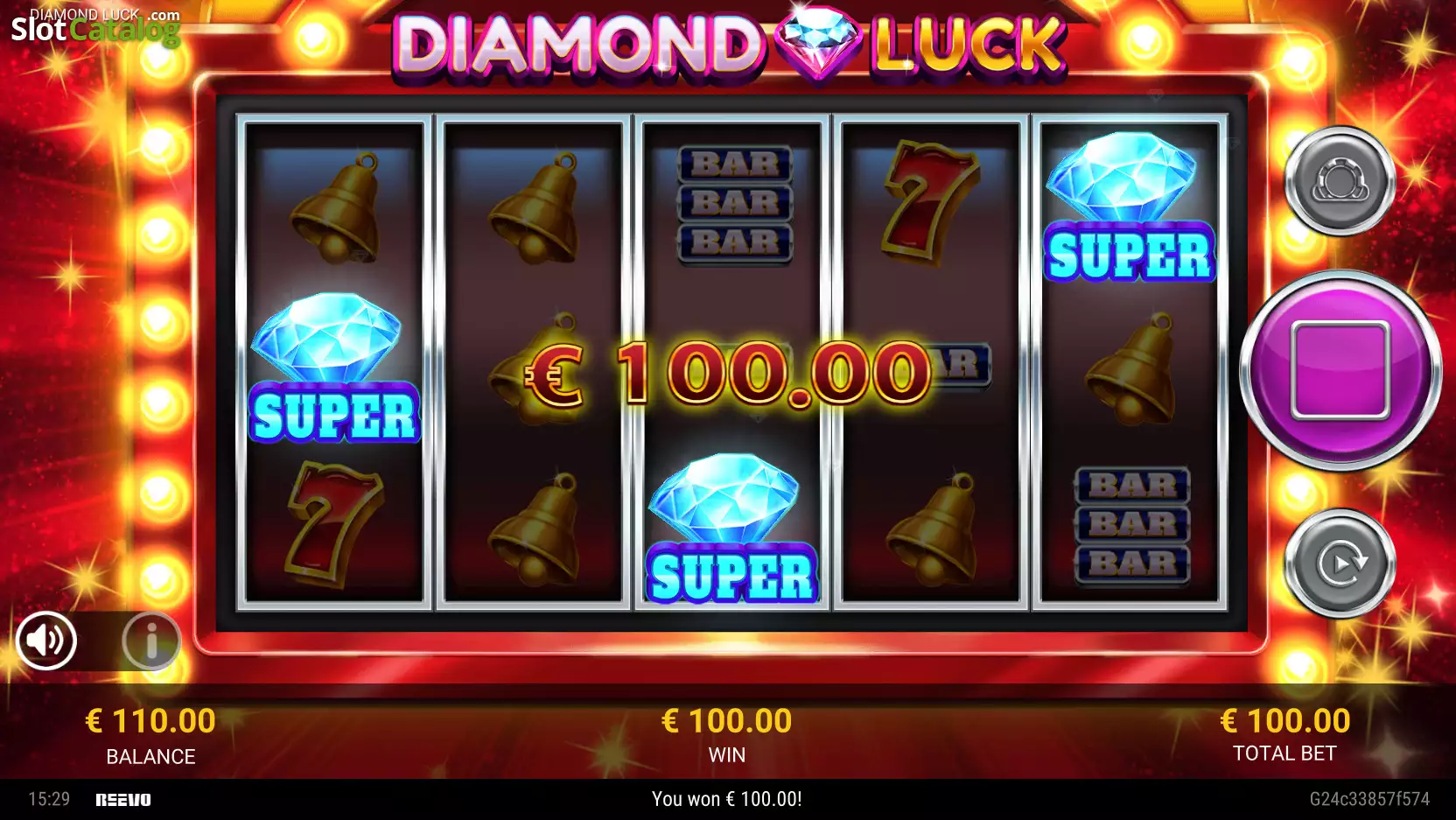This screenshot has height=820, width=1456.
Task: Open the game info icon
Action: coord(151,641)
